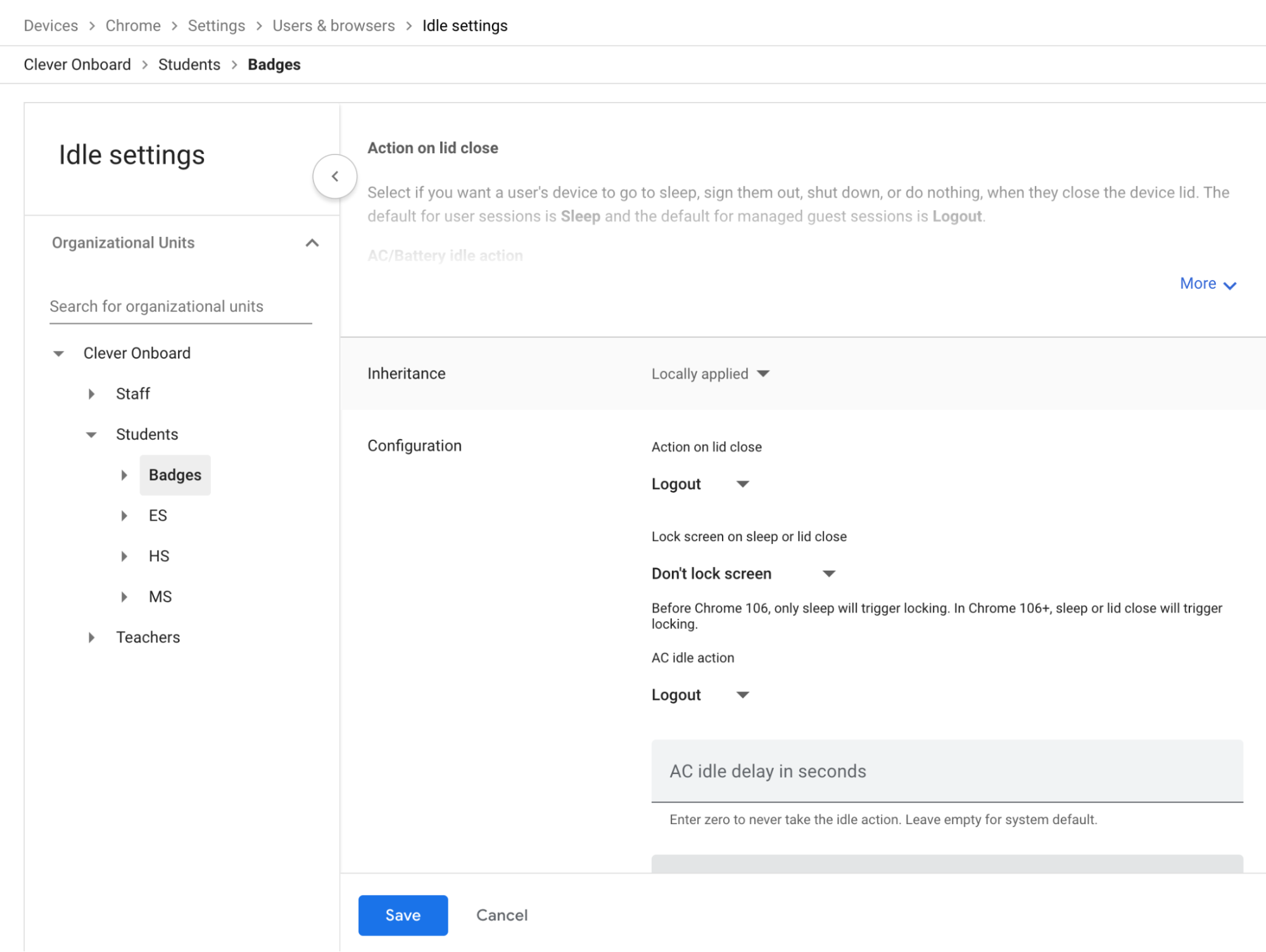Save the idle settings changes
The height and width of the screenshot is (952, 1266).
click(x=402, y=915)
